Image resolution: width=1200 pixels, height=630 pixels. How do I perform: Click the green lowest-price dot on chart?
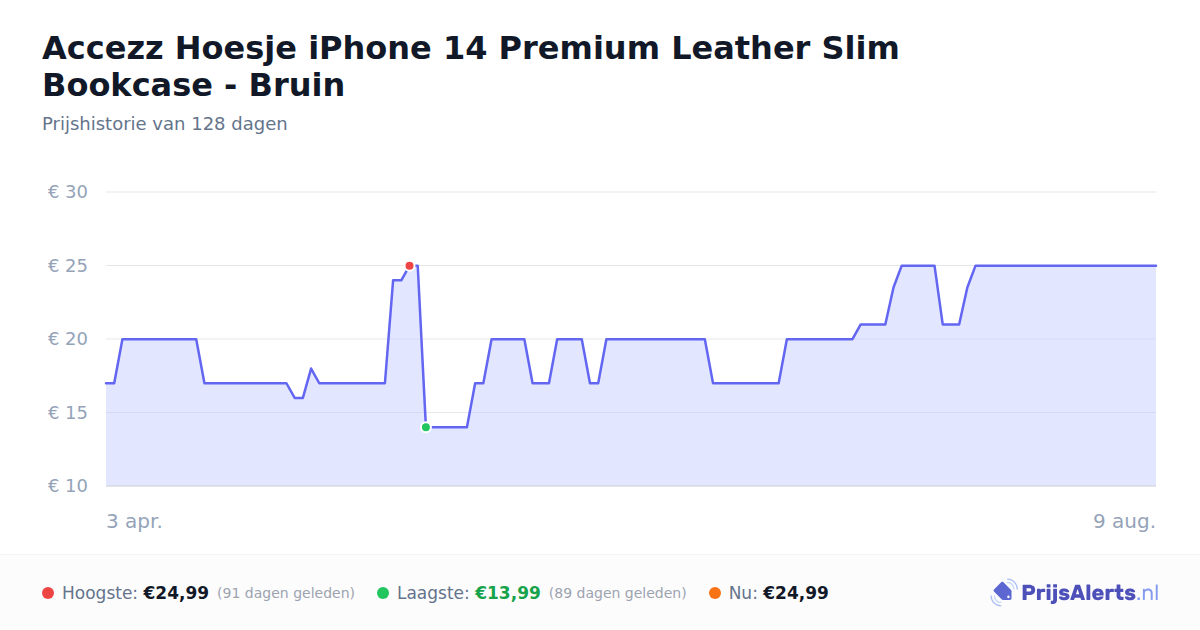426,427
